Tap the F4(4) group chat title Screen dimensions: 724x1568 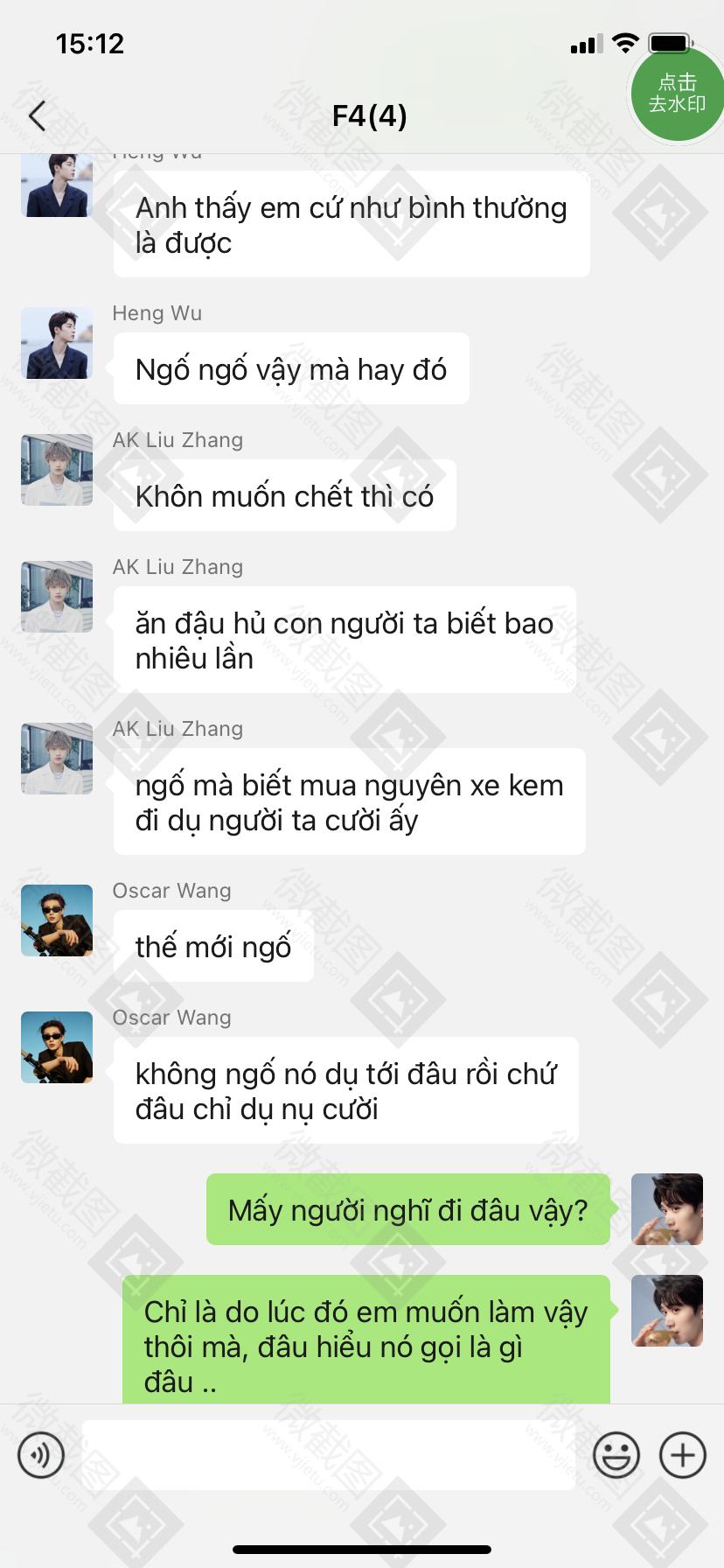click(x=370, y=115)
